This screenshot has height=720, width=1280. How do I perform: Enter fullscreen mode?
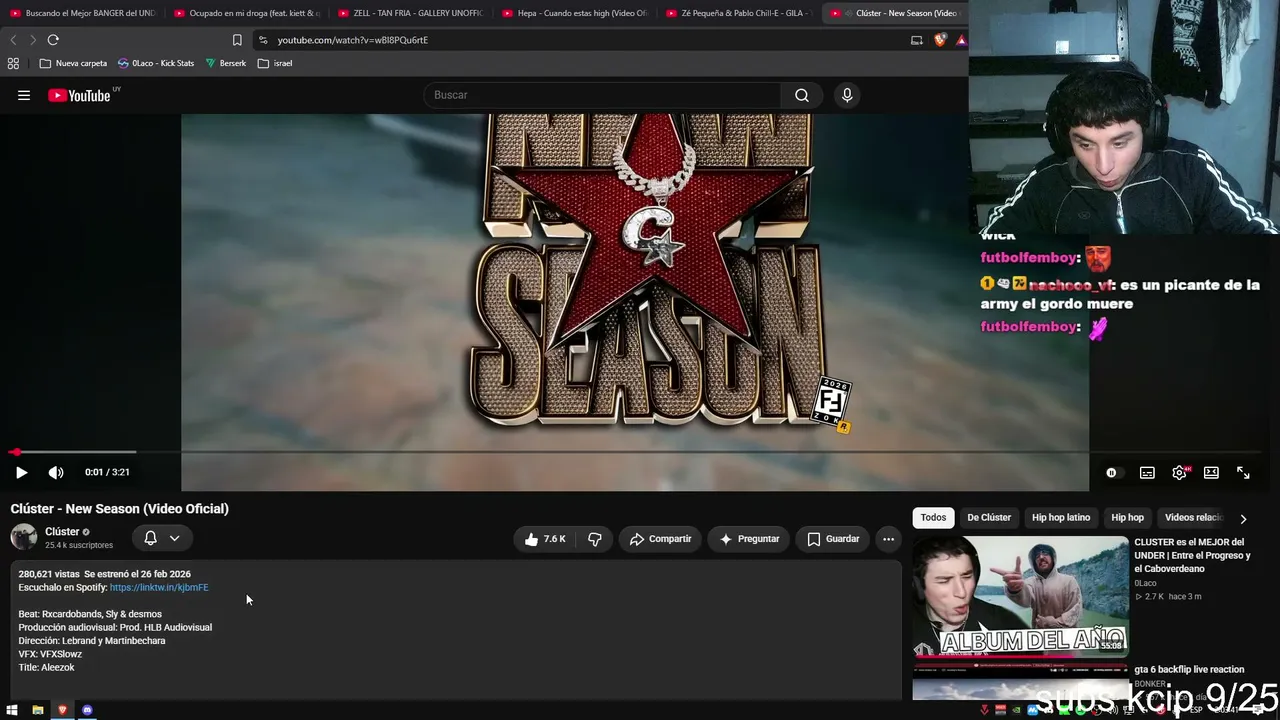pos(1243,472)
